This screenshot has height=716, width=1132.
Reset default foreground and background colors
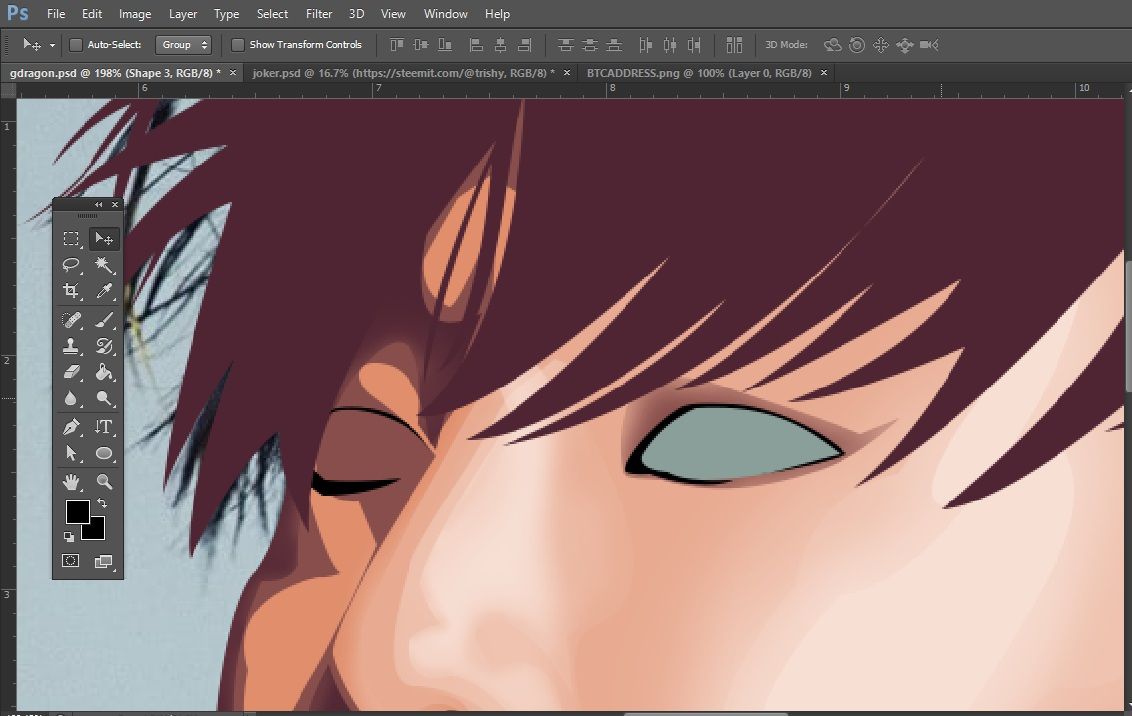(x=69, y=536)
